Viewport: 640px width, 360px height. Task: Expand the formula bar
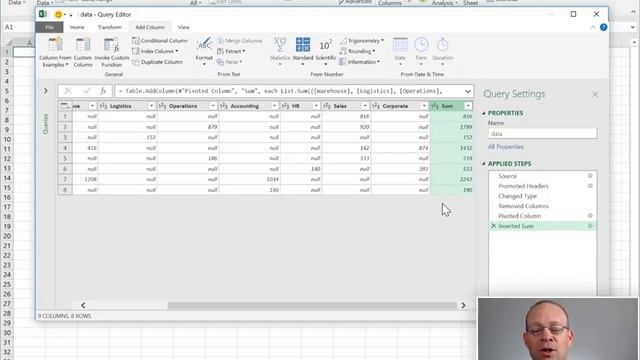point(468,91)
